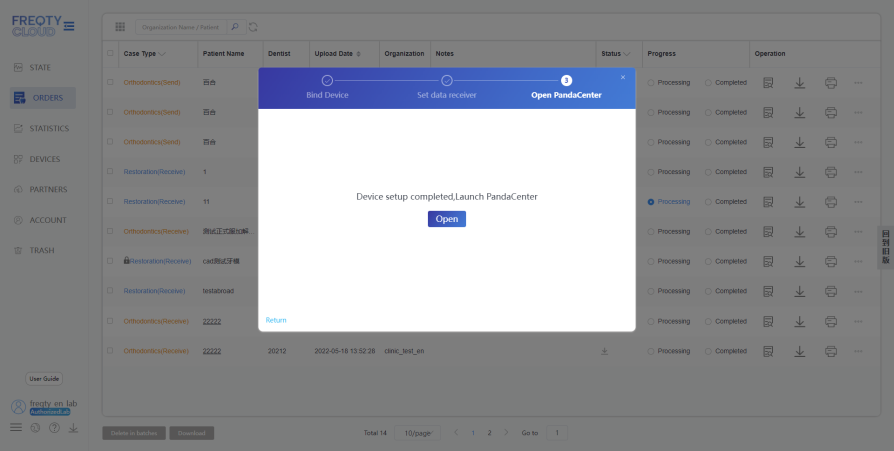Click the Download button below table

(x=192, y=433)
